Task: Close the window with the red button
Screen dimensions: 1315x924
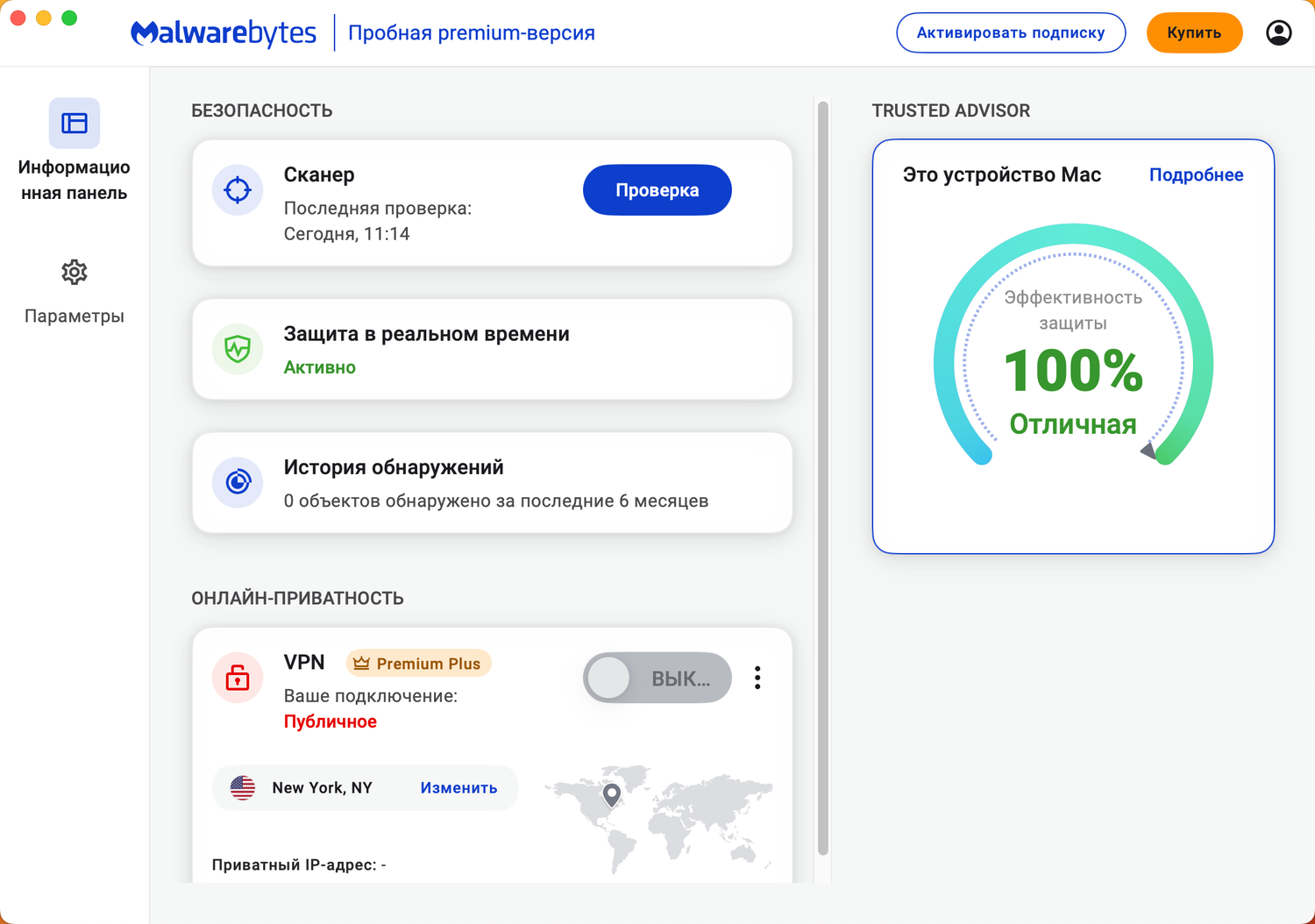Action: 18,18
